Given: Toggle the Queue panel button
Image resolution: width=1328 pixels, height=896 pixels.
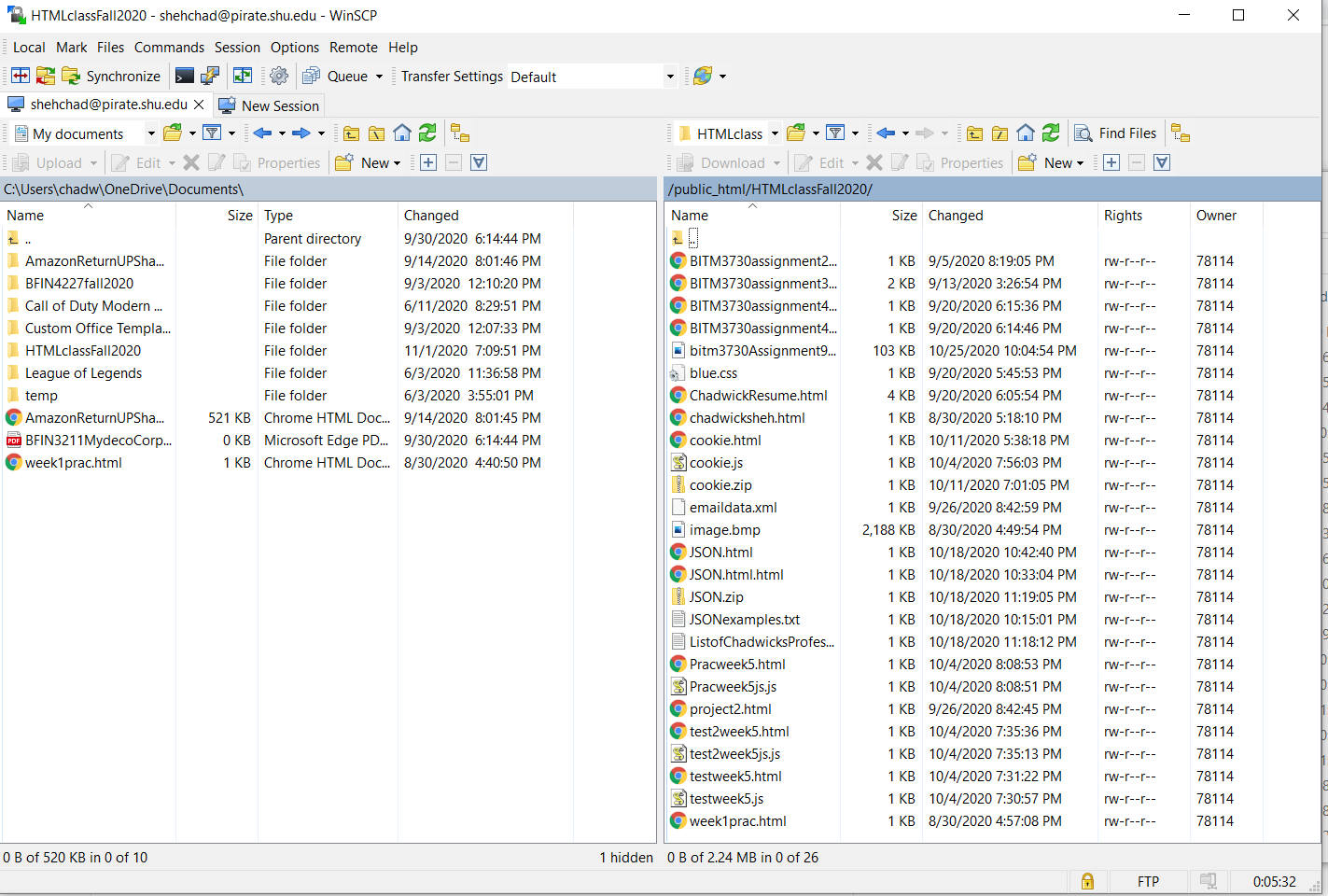Looking at the screenshot, I should [x=338, y=77].
